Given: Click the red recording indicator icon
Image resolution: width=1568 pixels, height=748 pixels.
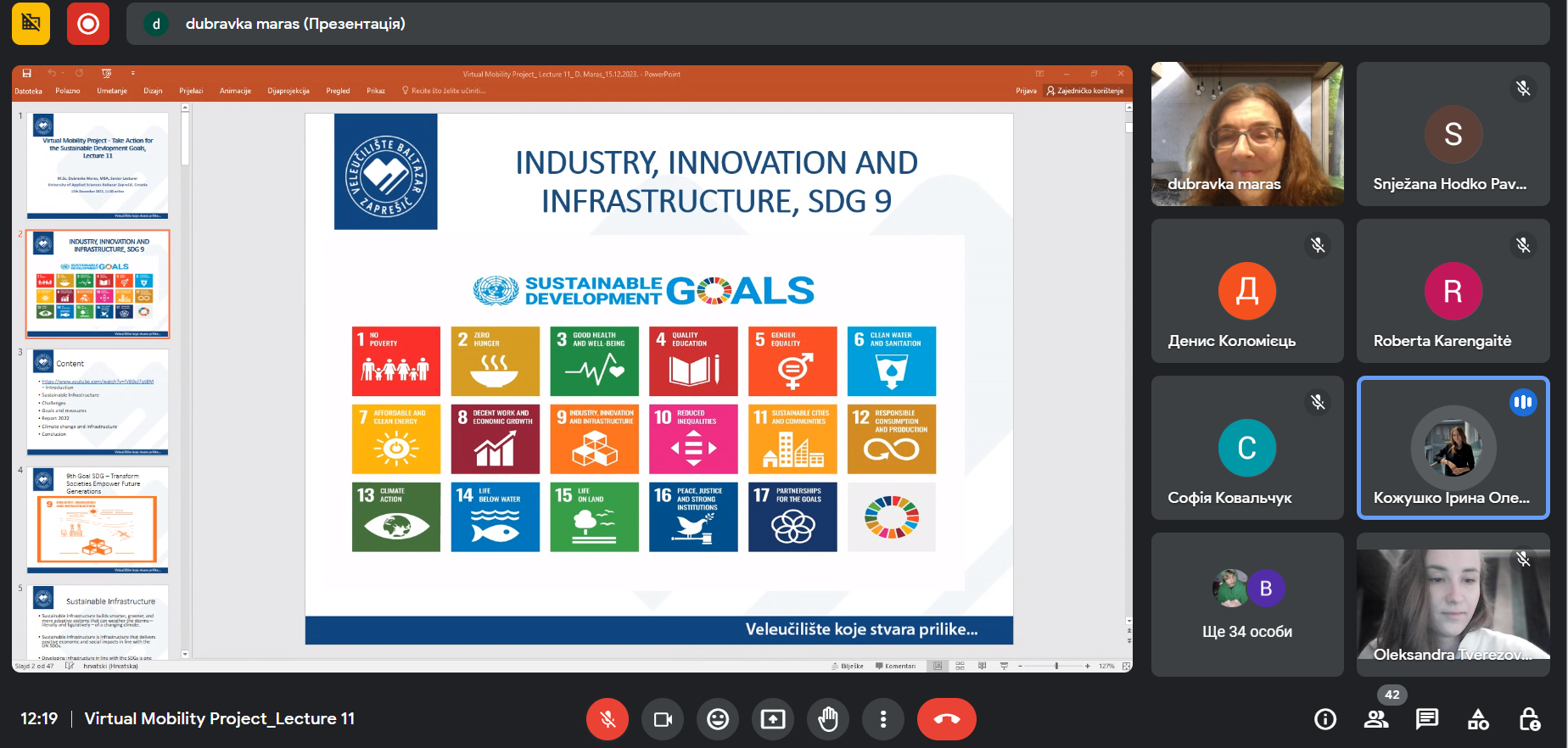Looking at the screenshot, I should click(x=88, y=24).
